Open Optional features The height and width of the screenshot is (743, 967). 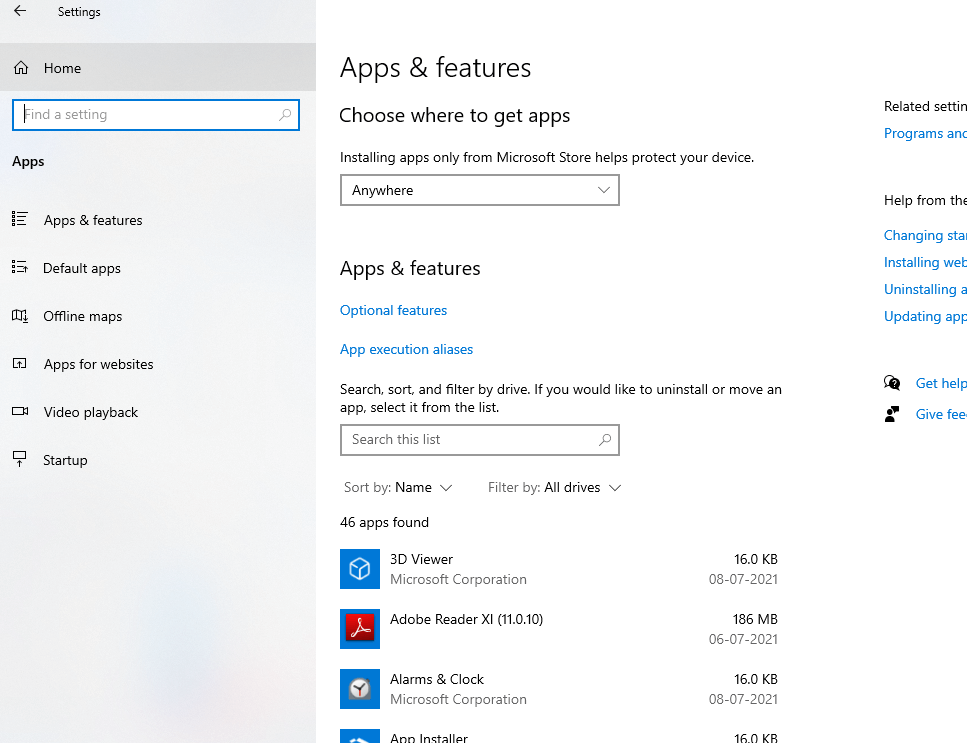(x=393, y=310)
